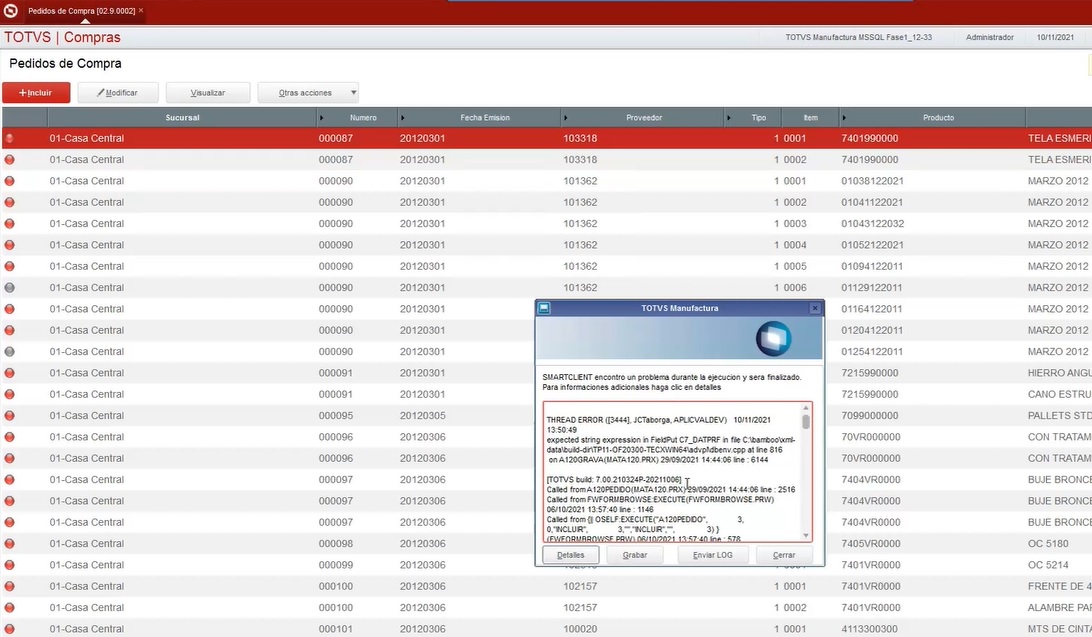Click the Item column header
This screenshot has width=1092, height=637.
coord(811,118)
